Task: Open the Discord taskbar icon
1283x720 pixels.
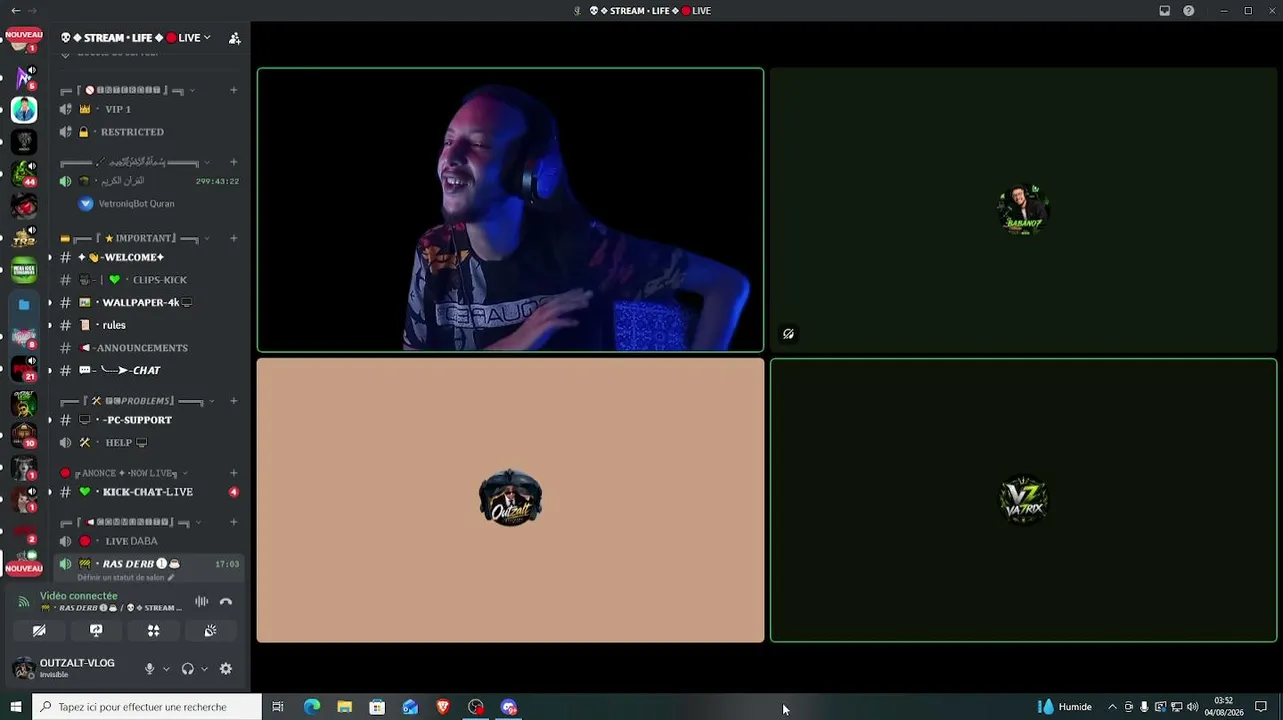Action: (x=509, y=707)
